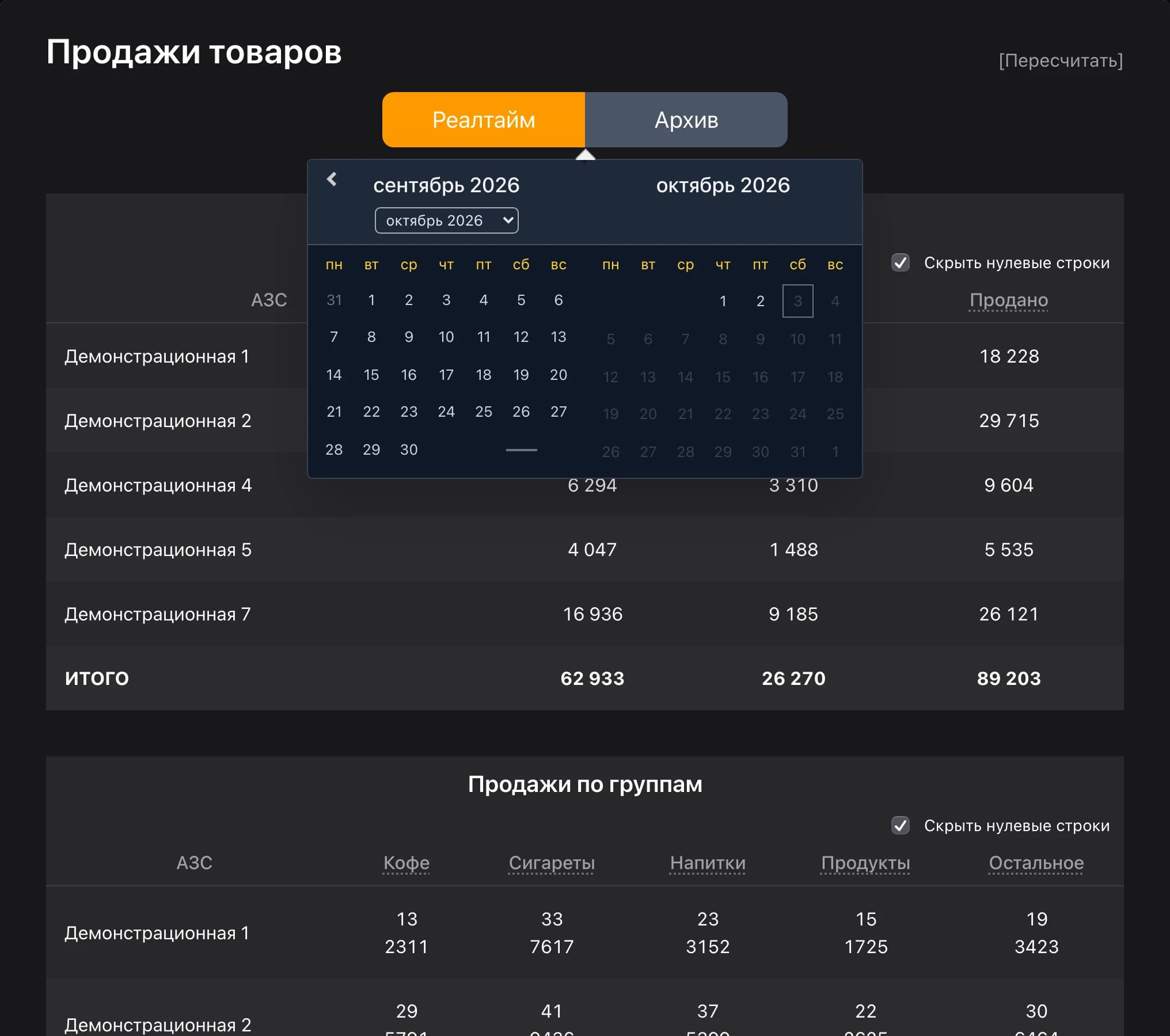Screen dimensions: 1170x1036
Task: Click the value 29 715
Action: click(1009, 421)
